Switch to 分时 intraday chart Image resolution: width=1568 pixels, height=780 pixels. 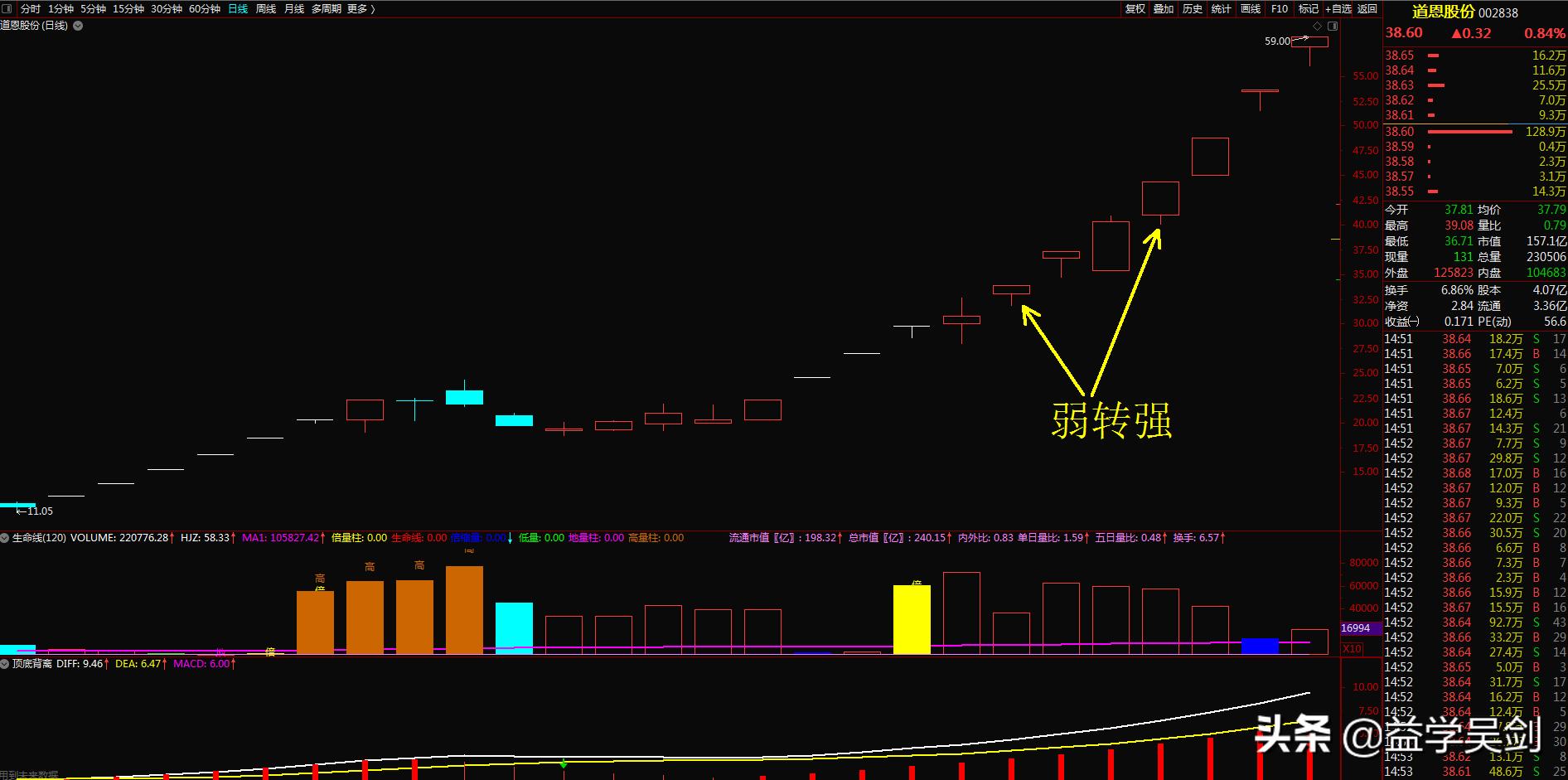click(31, 8)
